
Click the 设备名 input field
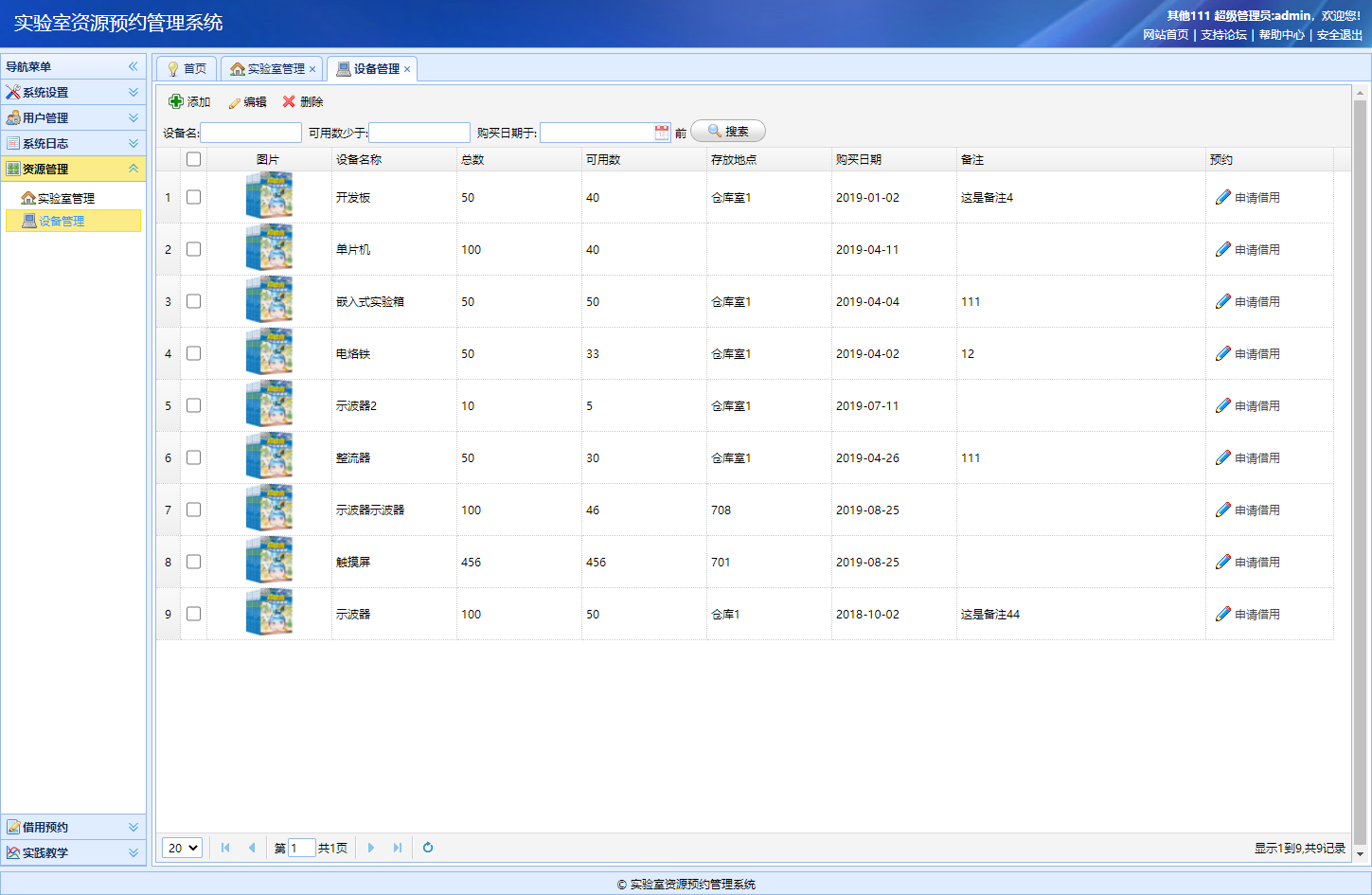point(251,133)
